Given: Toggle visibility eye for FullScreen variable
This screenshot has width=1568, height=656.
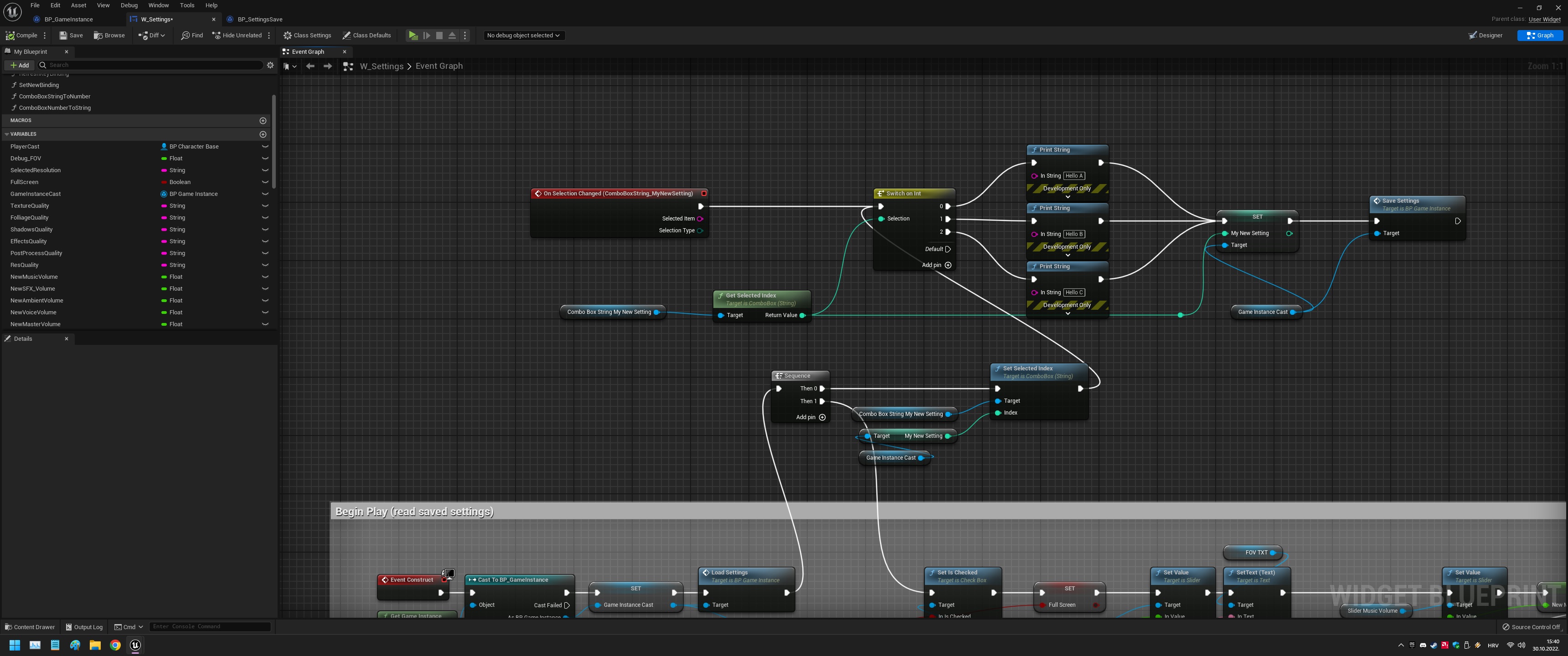Looking at the screenshot, I should (x=265, y=182).
